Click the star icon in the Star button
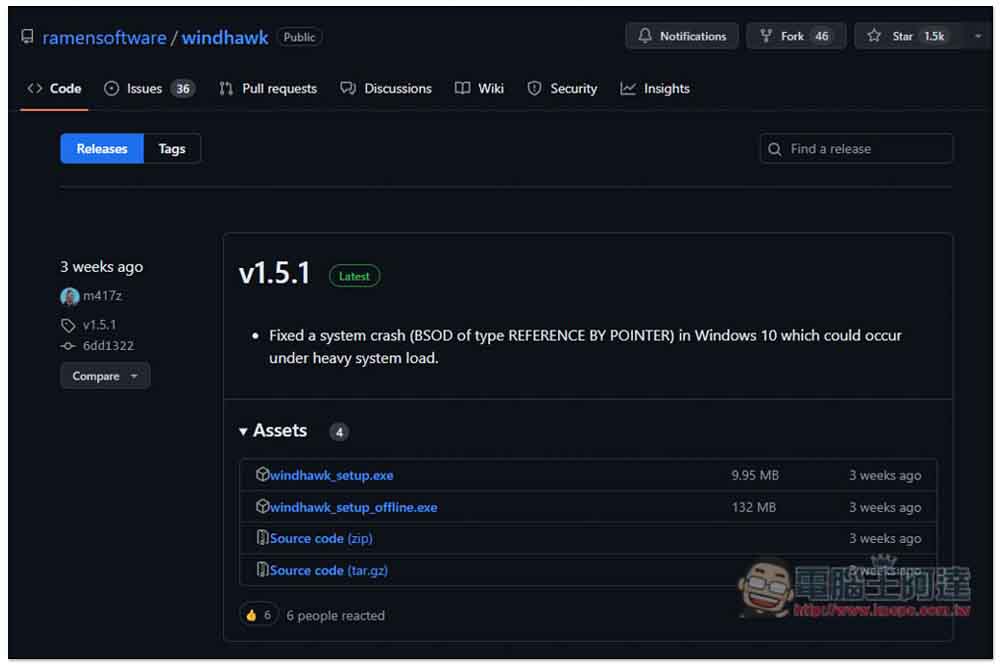 [874, 36]
